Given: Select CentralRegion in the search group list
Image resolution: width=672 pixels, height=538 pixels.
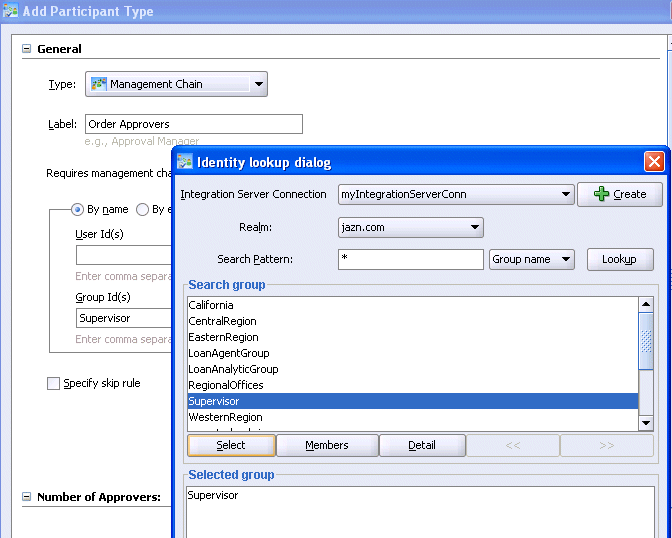Looking at the screenshot, I should pos(413,321).
